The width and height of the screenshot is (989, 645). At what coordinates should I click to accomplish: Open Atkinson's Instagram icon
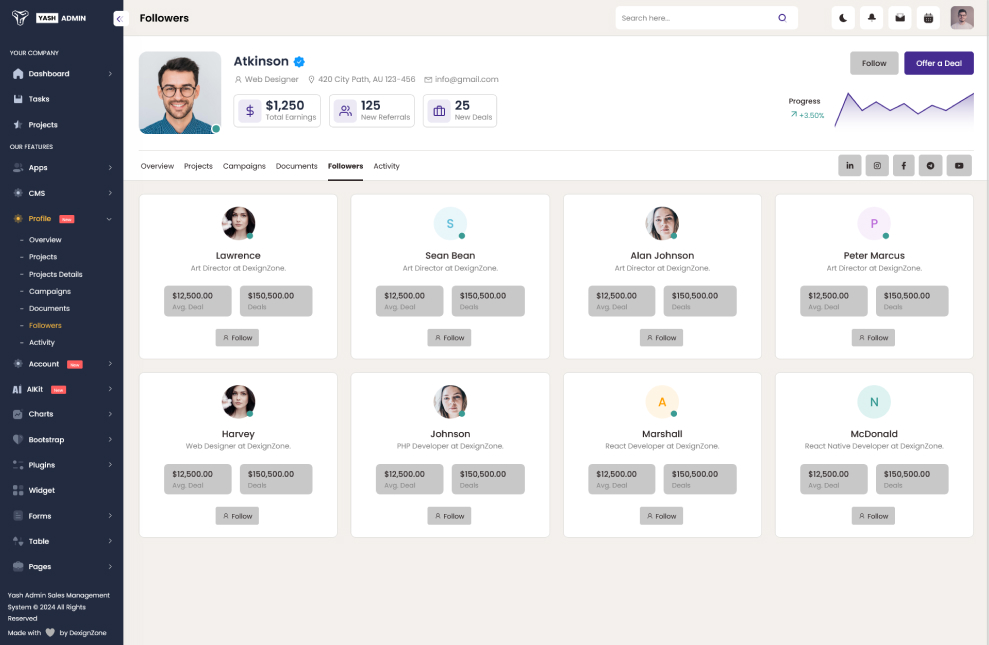tap(877, 166)
